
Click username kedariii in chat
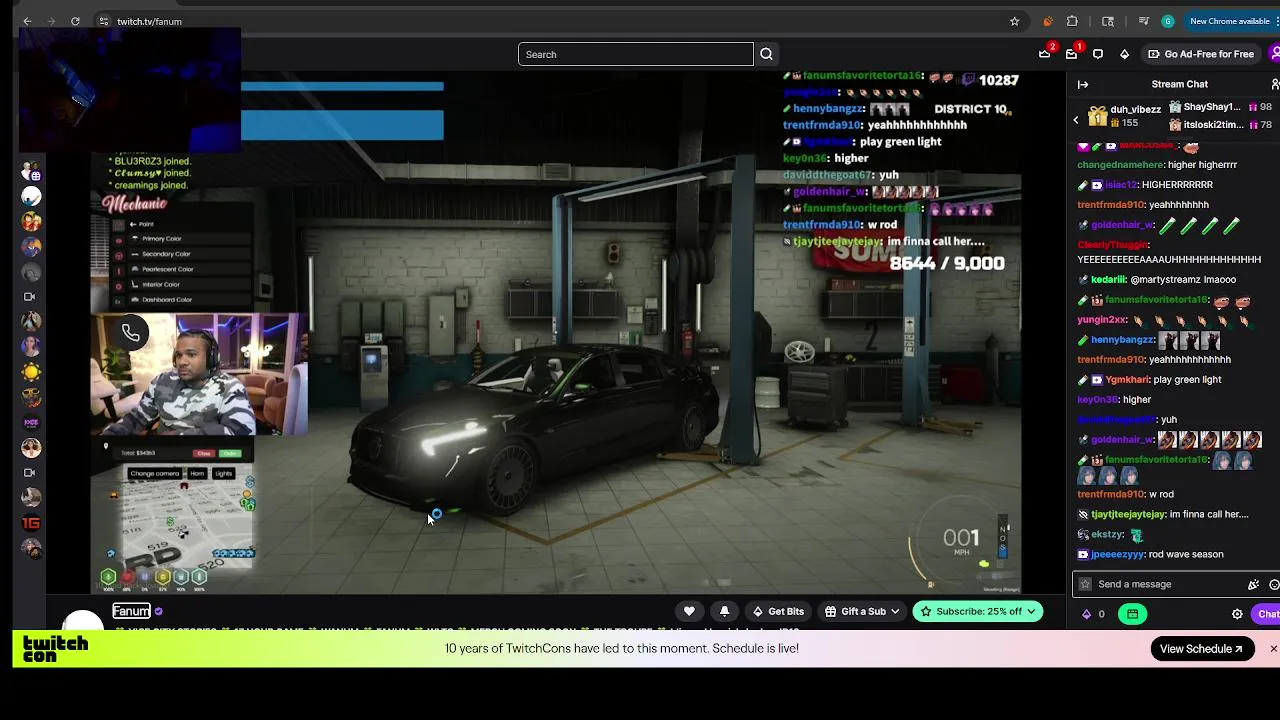tap(1108, 280)
